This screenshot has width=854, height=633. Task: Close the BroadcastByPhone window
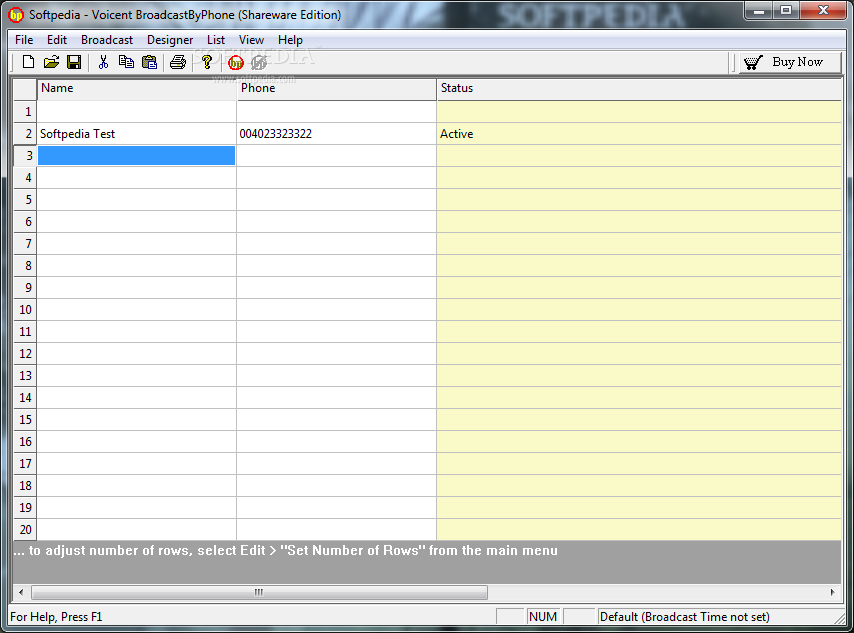[x=822, y=11]
